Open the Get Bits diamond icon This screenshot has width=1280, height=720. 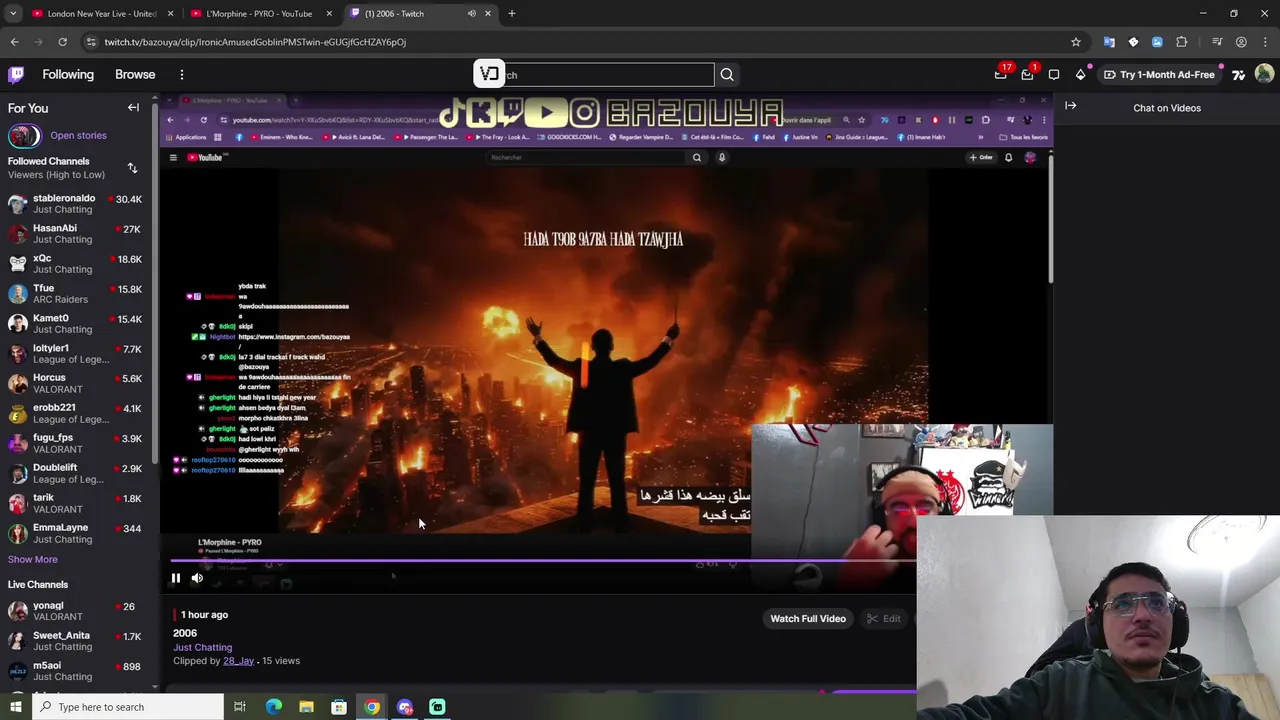[1080, 74]
